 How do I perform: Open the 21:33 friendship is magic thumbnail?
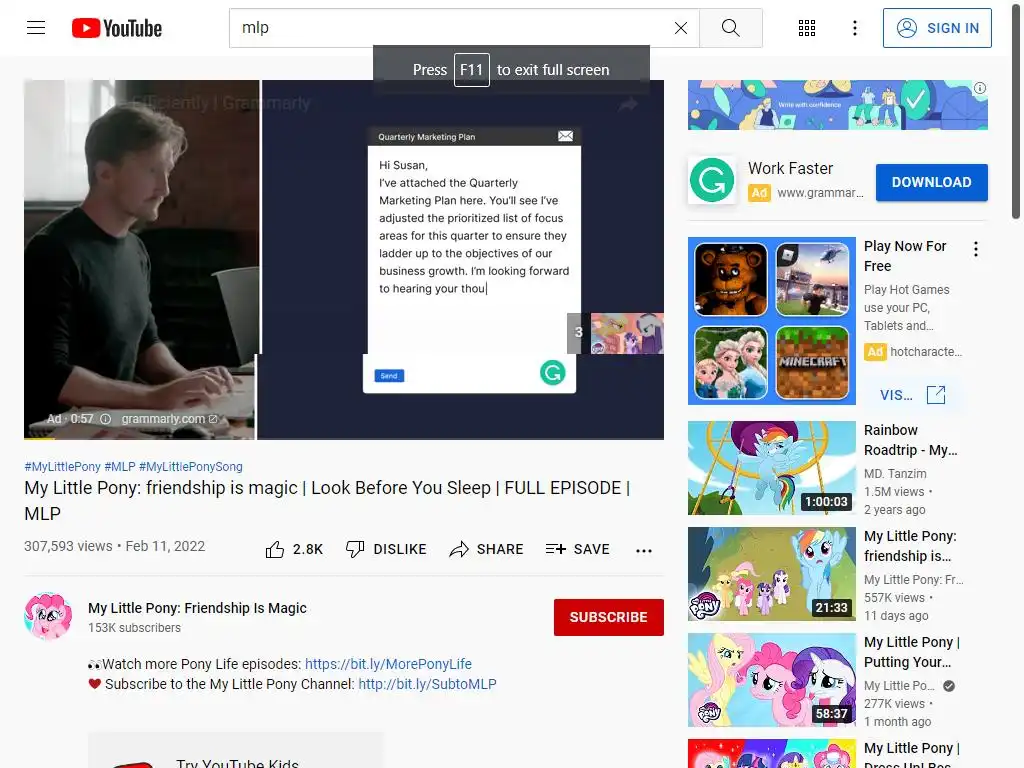(x=771, y=573)
